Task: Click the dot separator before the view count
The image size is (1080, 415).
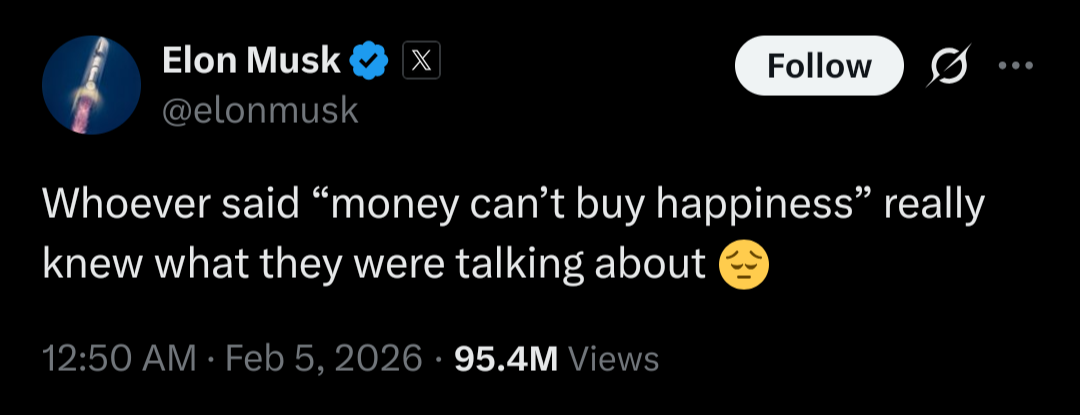Action: coord(438,358)
